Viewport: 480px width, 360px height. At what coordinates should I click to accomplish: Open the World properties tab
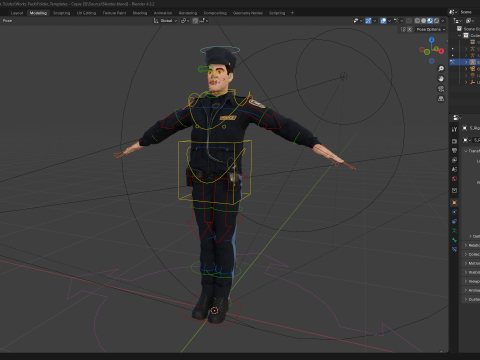tap(454, 179)
